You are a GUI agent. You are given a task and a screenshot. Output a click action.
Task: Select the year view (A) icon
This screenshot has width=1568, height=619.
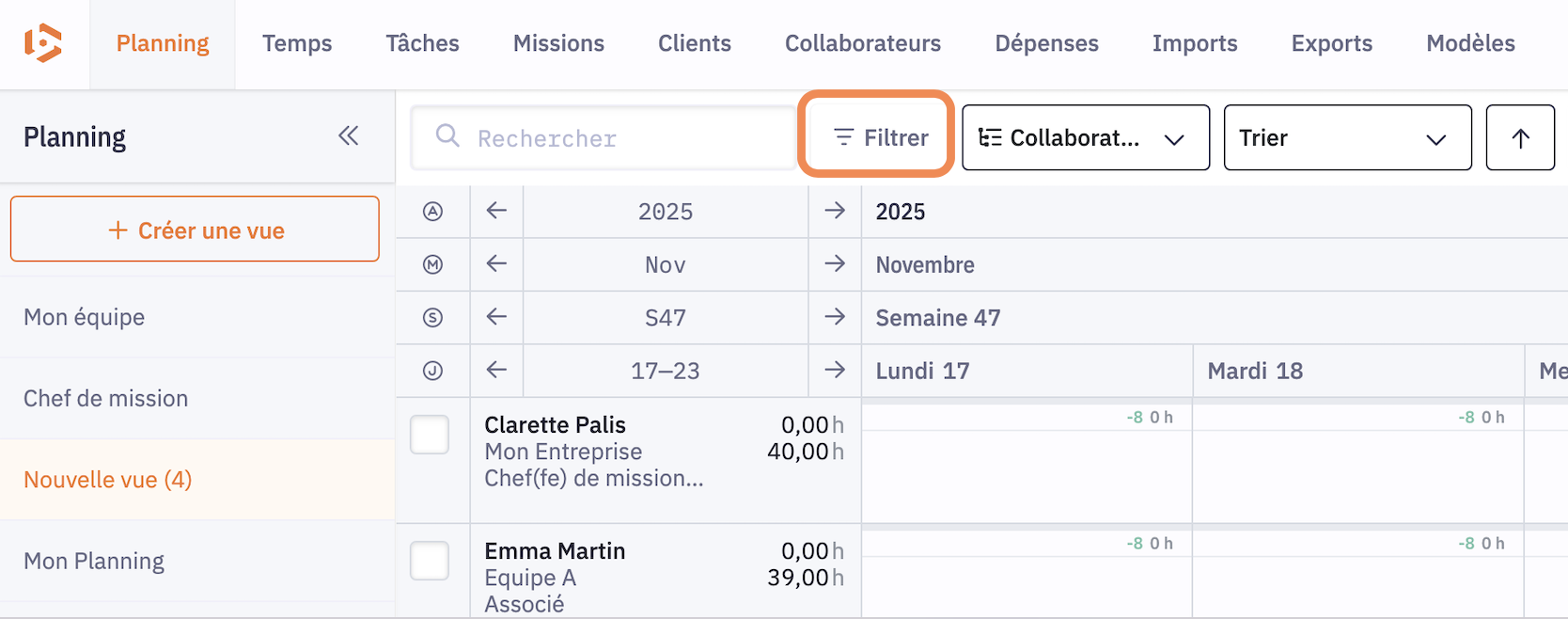(432, 212)
